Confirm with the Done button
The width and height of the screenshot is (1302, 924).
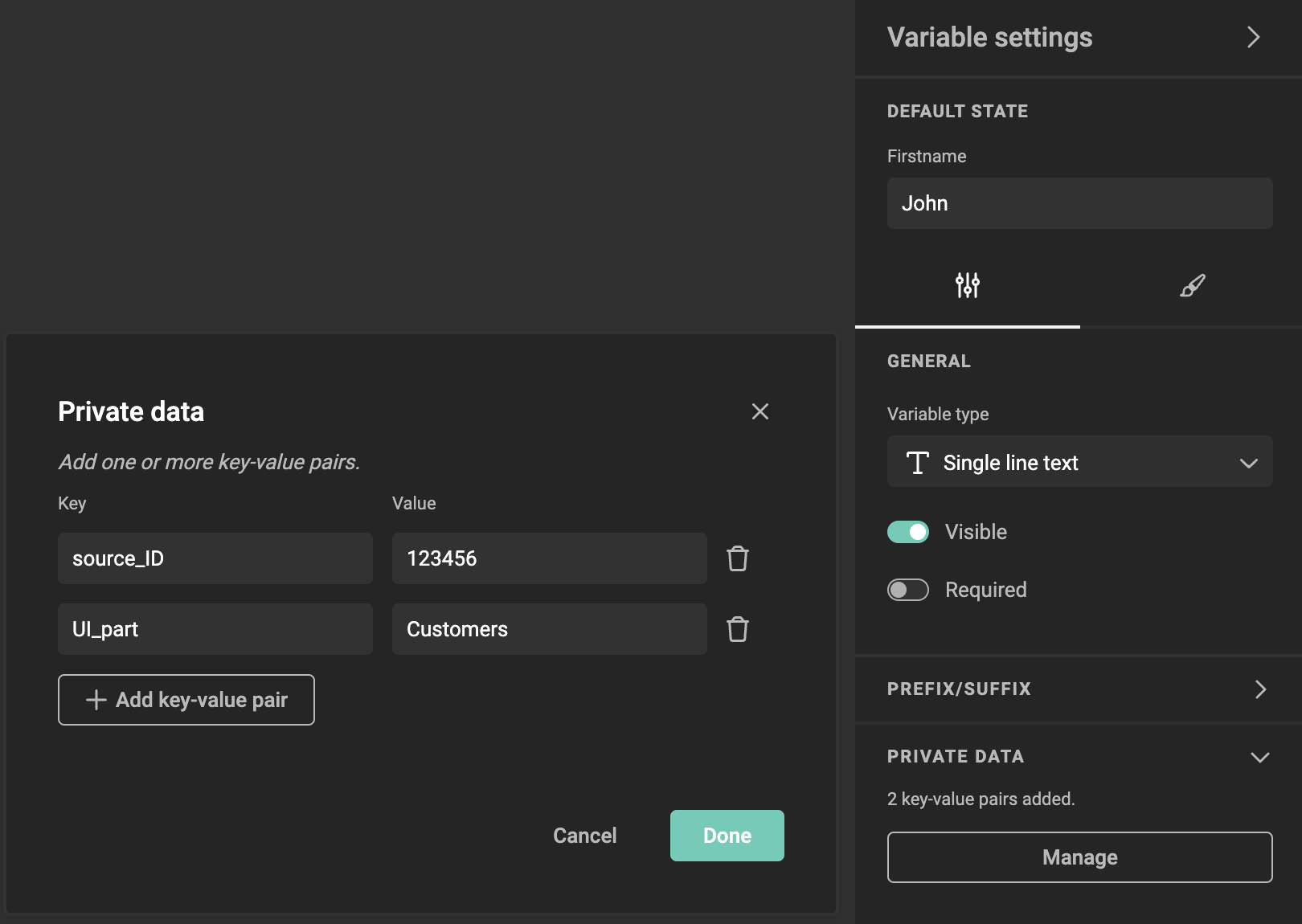point(727,836)
